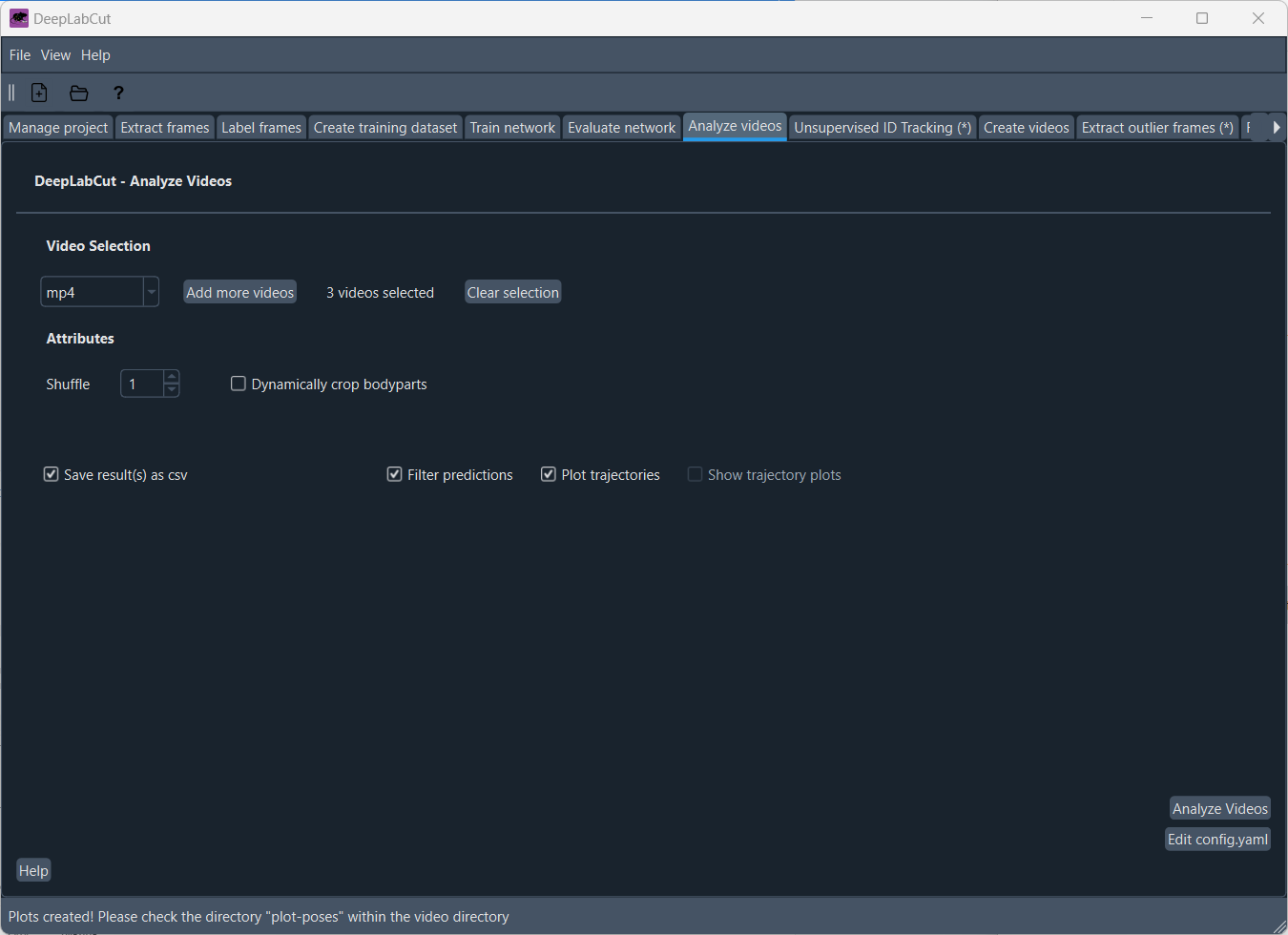
Task: Open the Help menu
Action: pos(95,55)
